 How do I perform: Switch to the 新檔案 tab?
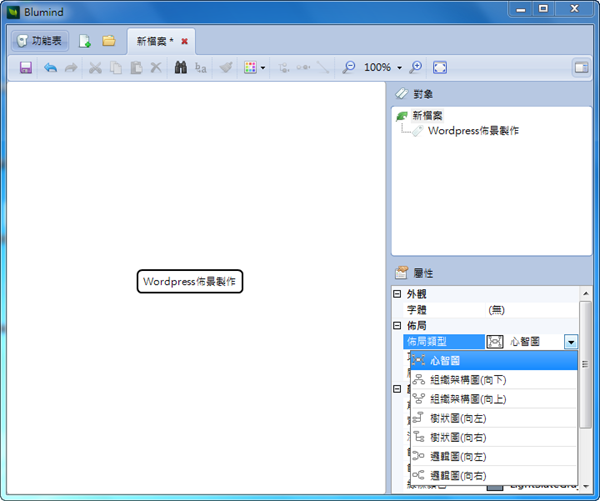(155, 41)
